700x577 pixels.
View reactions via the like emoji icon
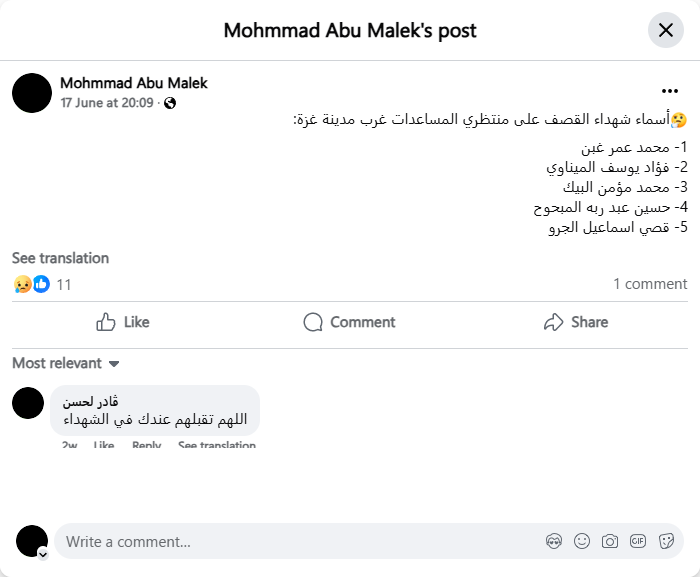[41, 284]
